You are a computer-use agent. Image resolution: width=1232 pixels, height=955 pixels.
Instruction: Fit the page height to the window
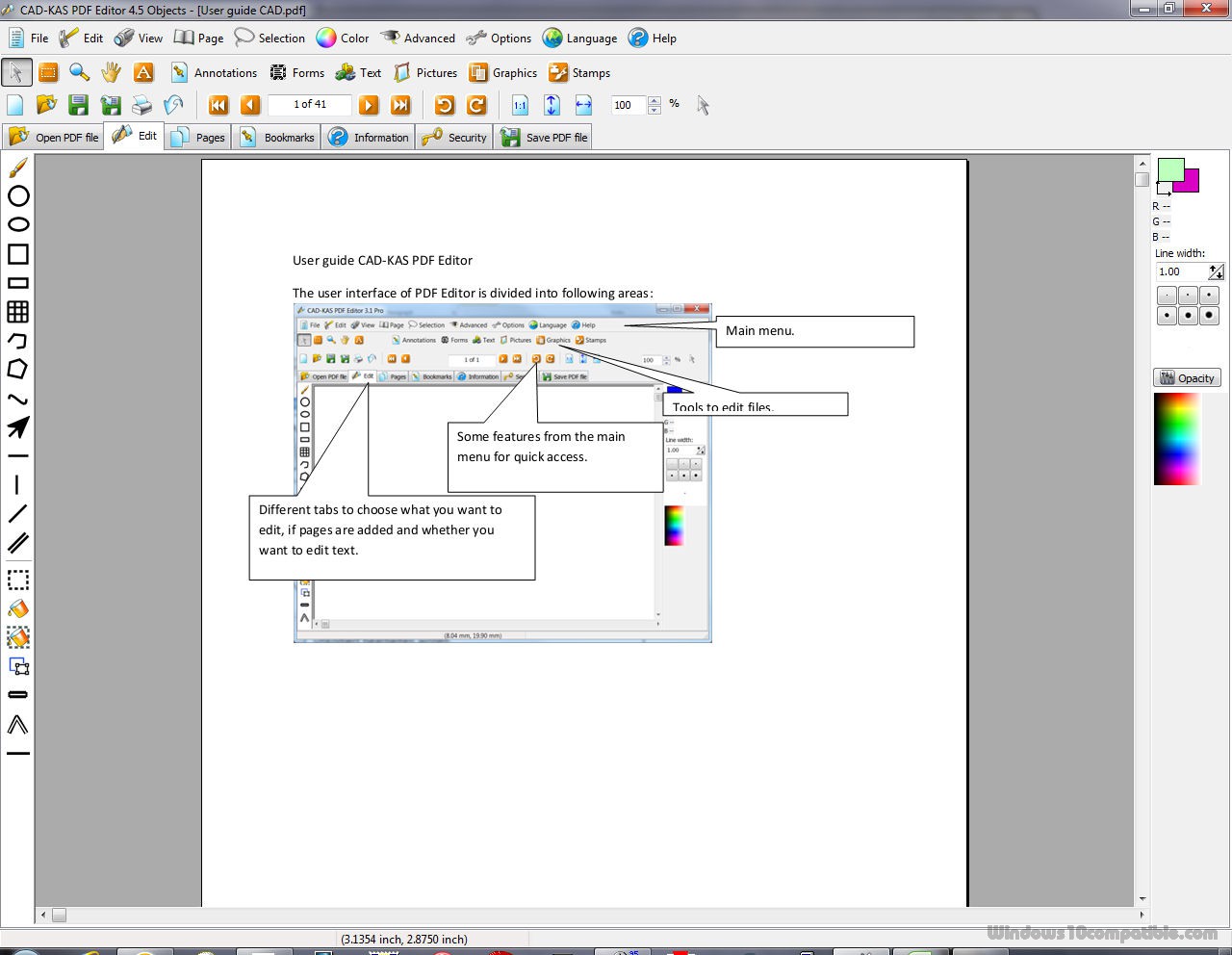(x=552, y=105)
